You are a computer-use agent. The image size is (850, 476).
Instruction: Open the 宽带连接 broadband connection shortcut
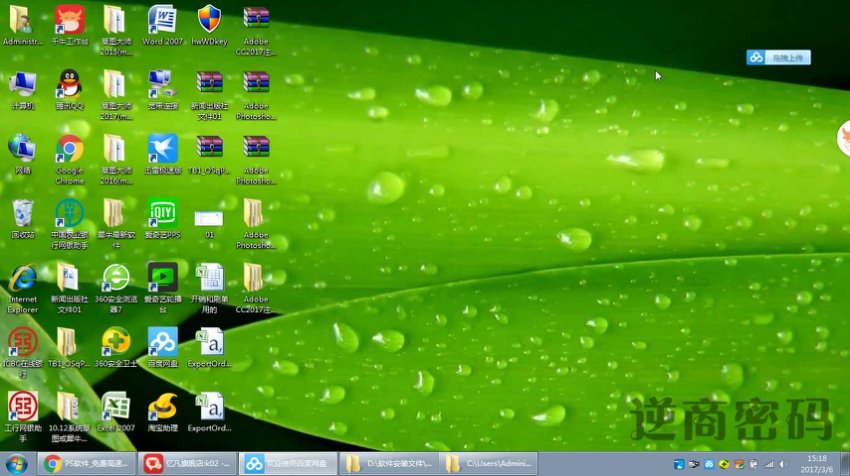pyautogui.click(x=163, y=89)
